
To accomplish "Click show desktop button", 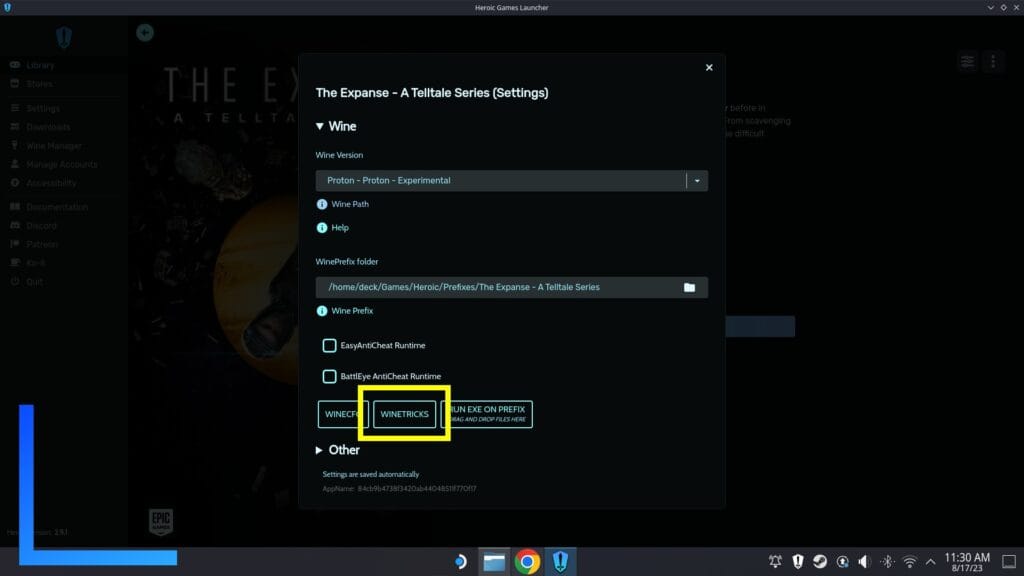I will tap(1009, 562).
